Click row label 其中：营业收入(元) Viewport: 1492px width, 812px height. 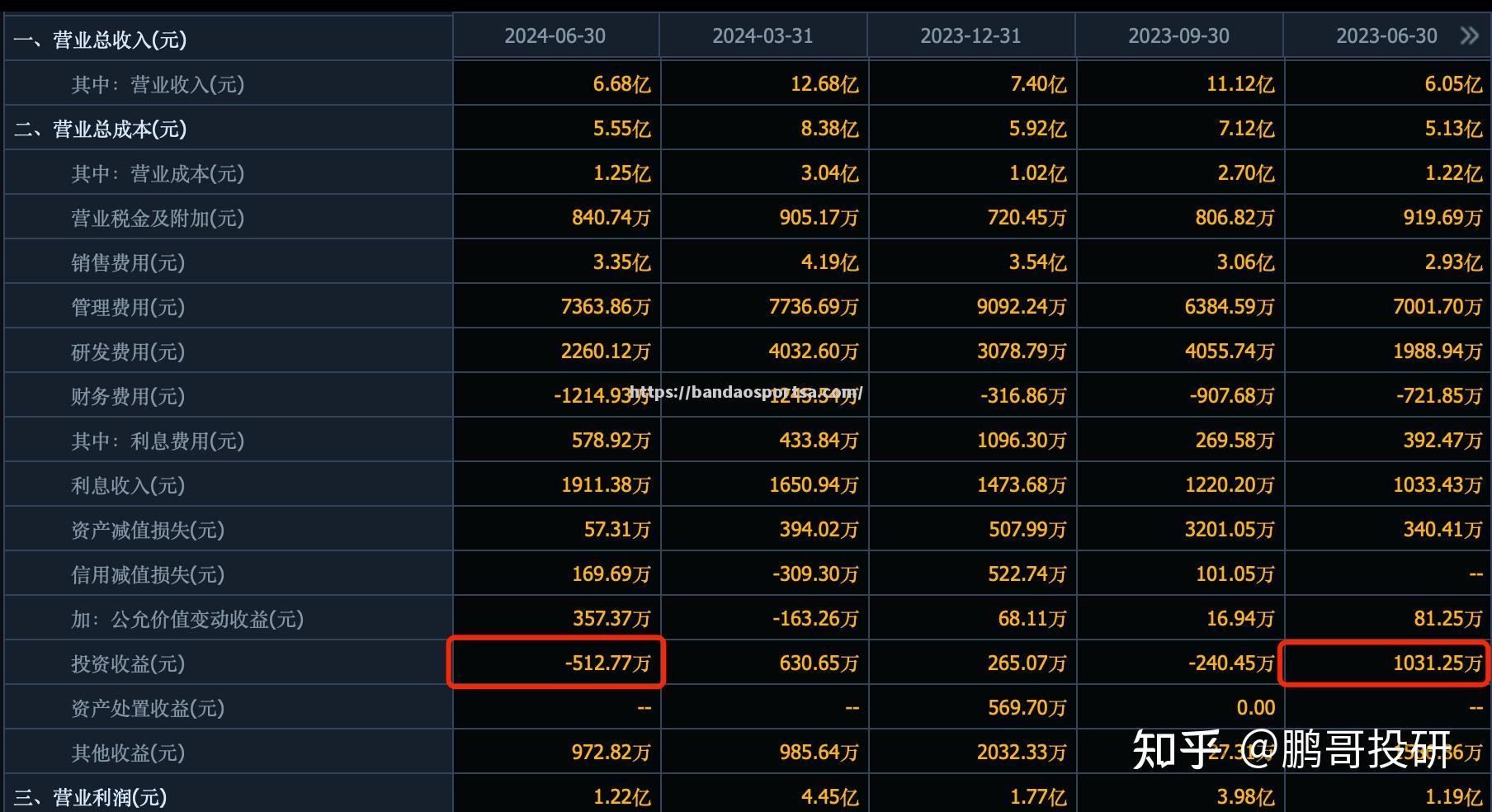[x=158, y=84]
